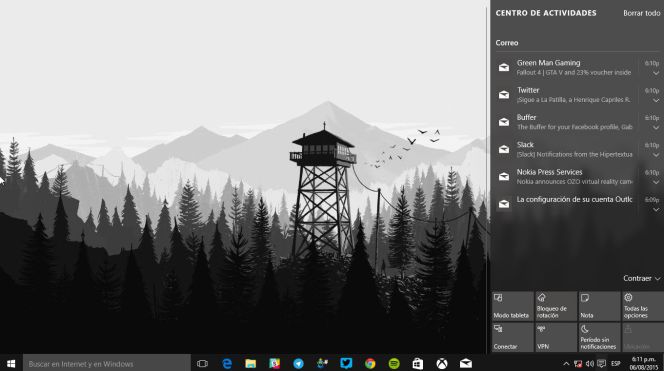Open the volume control tray icon
Screen dimensions: 664x371
point(589,364)
